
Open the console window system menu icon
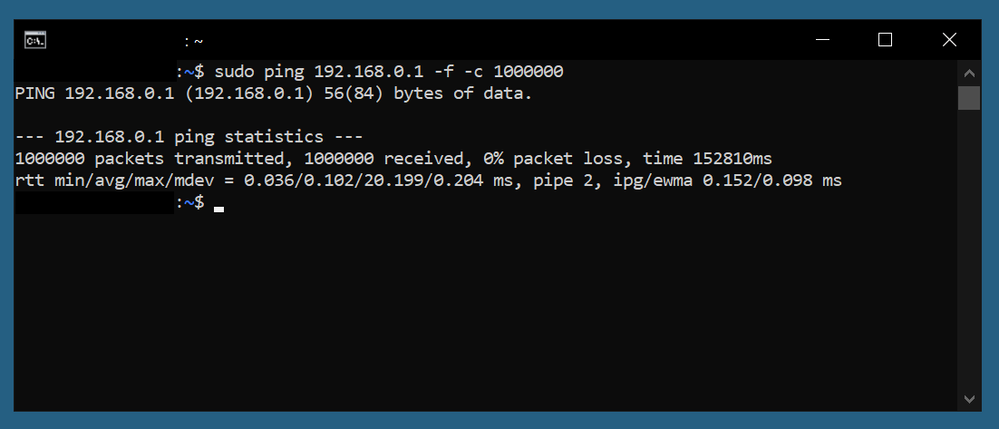(35, 40)
